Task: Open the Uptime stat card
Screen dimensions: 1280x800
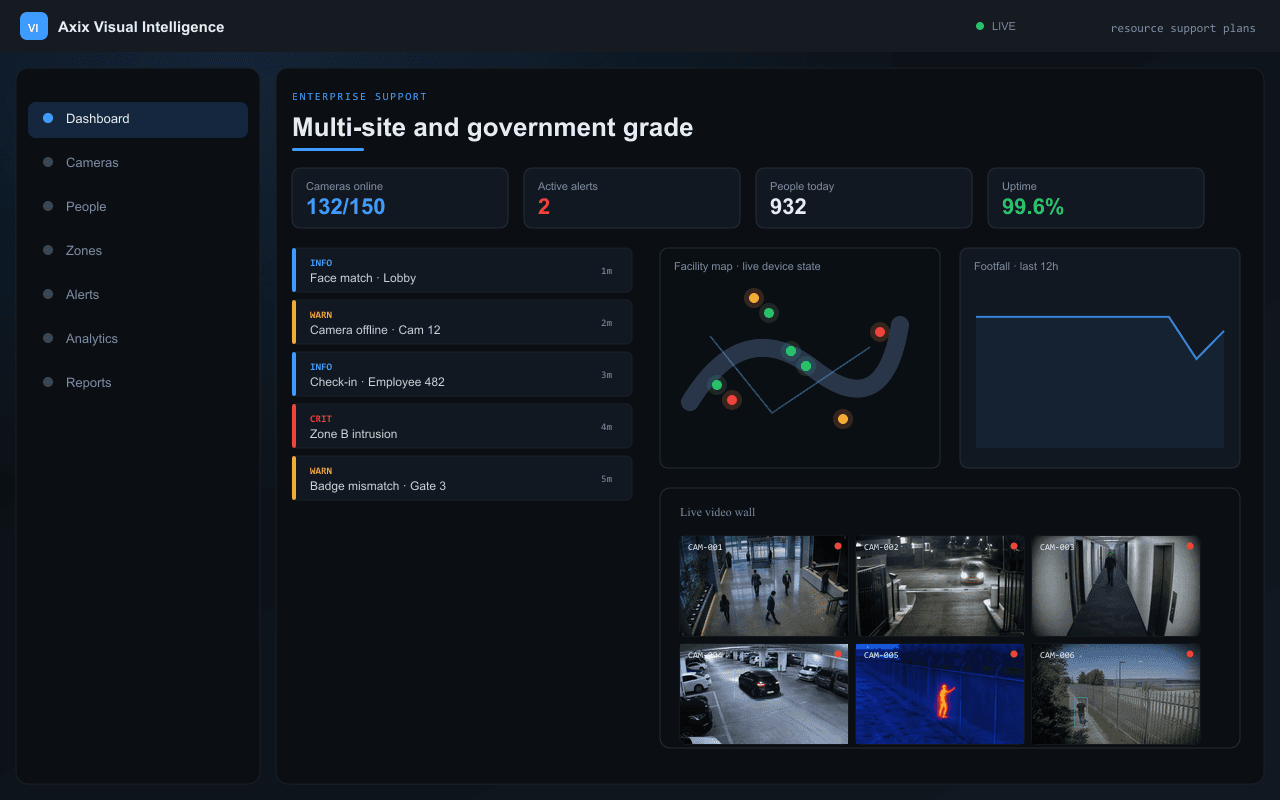Action: point(1096,198)
